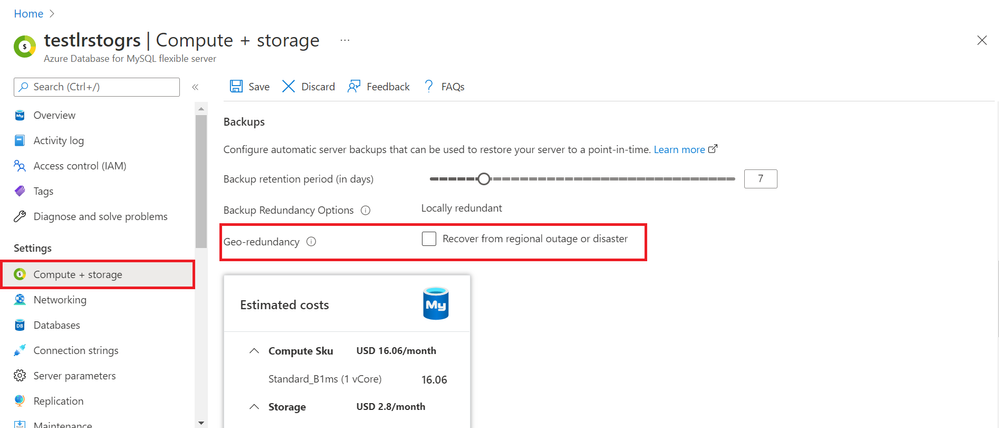Screen dimensions: 999x428
Task: Click the purple Tags icon
Action: tap(20, 191)
